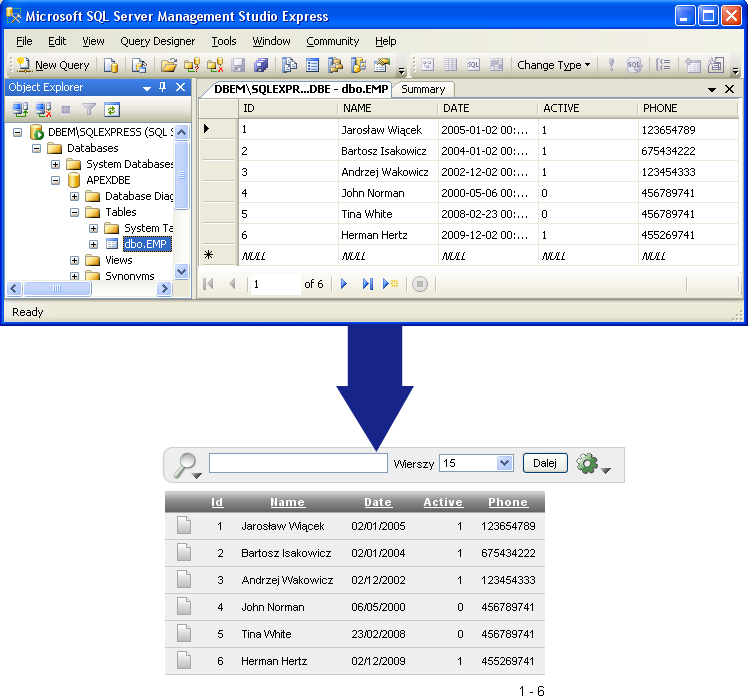Viewport: 748px width, 700px height.
Task: Click the Open File folder icon
Action: [x=168, y=65]
